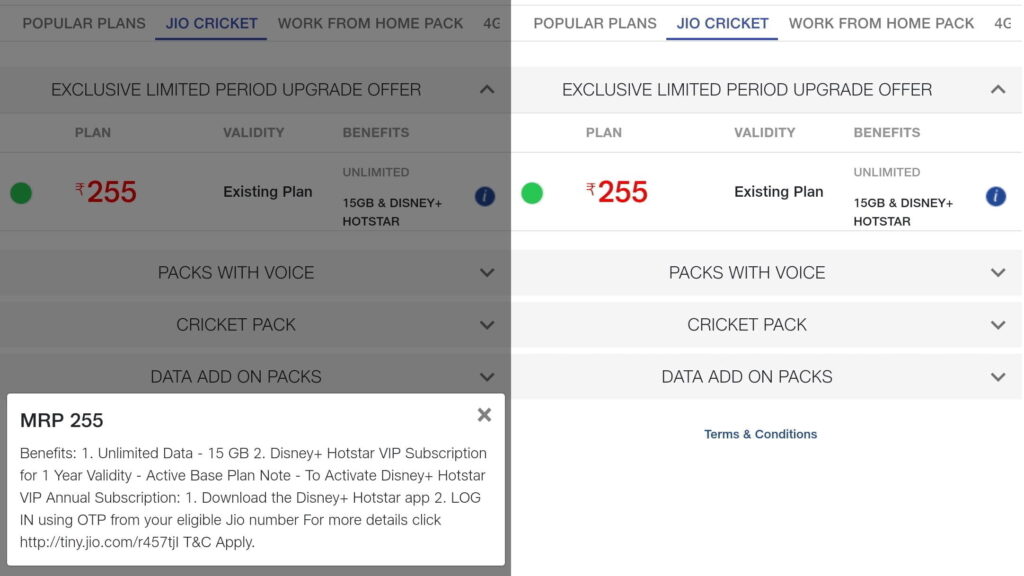Viewport: 1024px width, 576px height.
Task: Open info icon for ₹255 plan on right panel
Action: pos(995,196)
